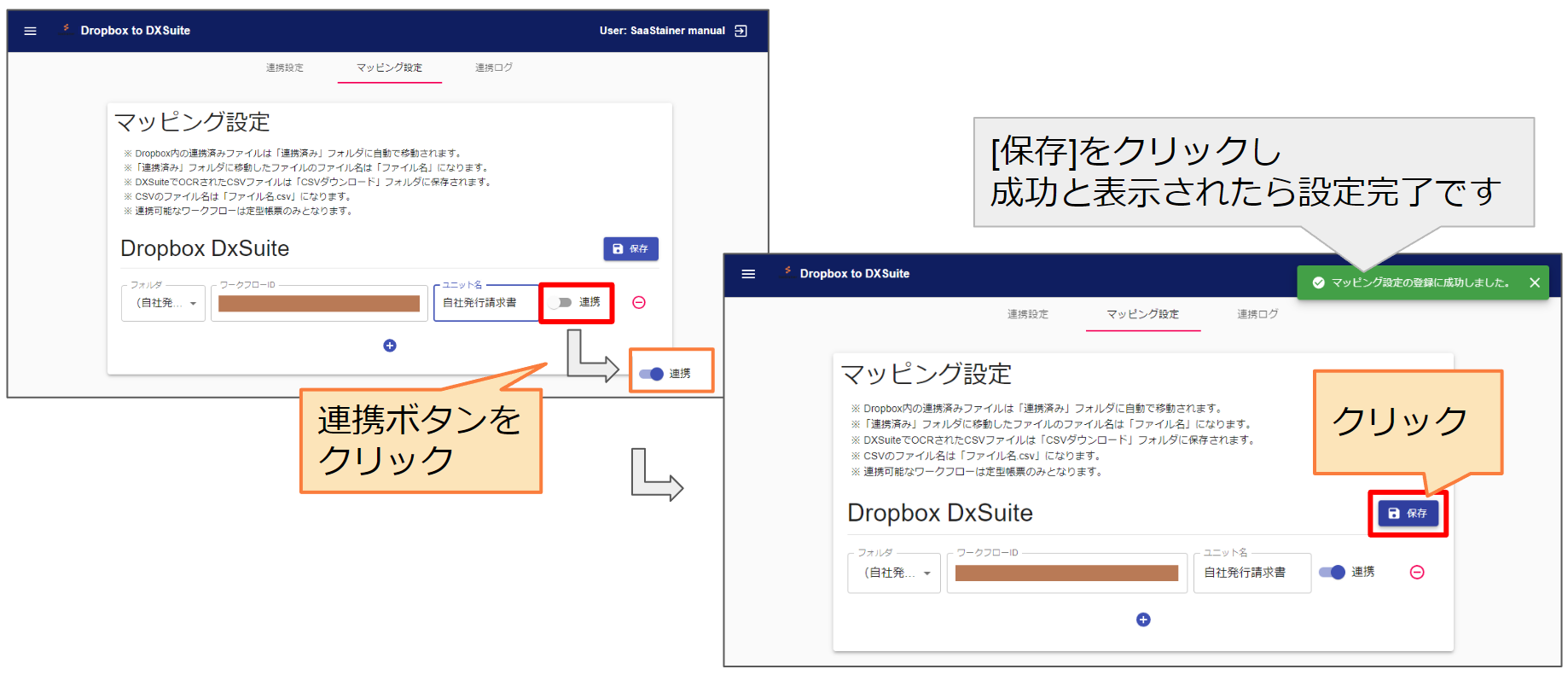Switch to 連携設定 tab in right window
Image resolution: width=1568 pixels, height=675 pixels.
[1028, 314]
